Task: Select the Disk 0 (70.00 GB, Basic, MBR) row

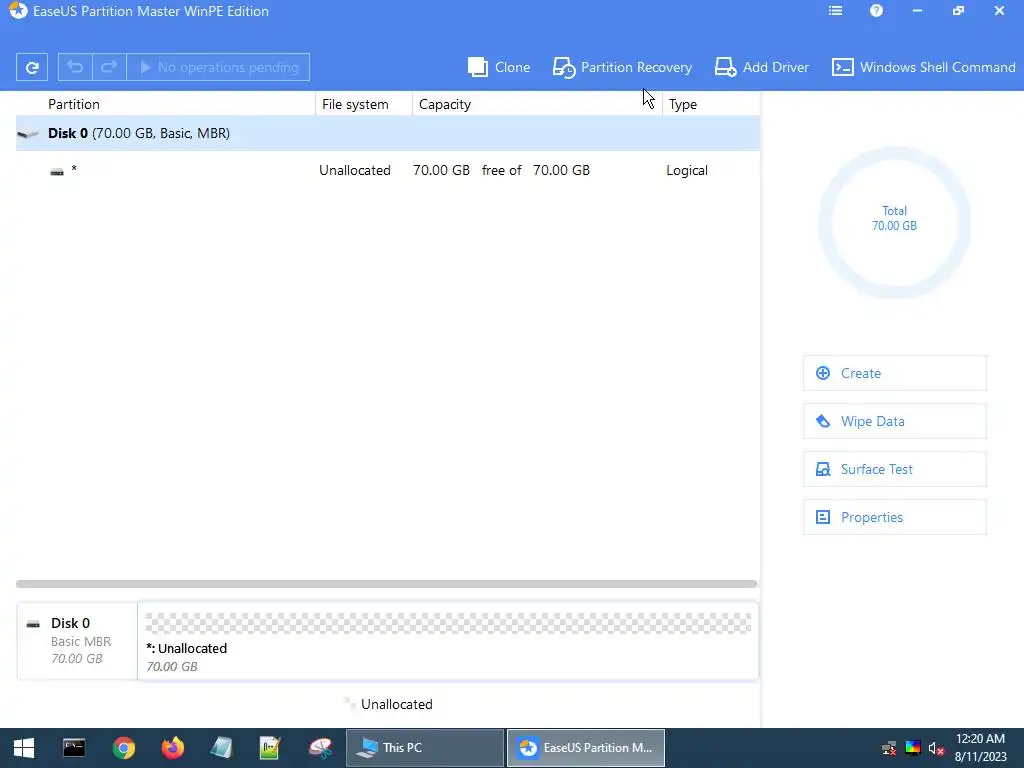Action: pos(388,133)
